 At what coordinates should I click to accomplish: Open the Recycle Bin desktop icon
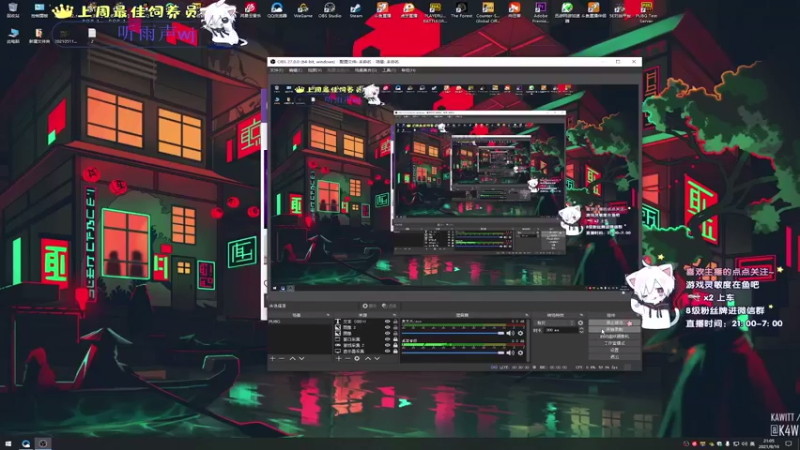pos(13,9)
